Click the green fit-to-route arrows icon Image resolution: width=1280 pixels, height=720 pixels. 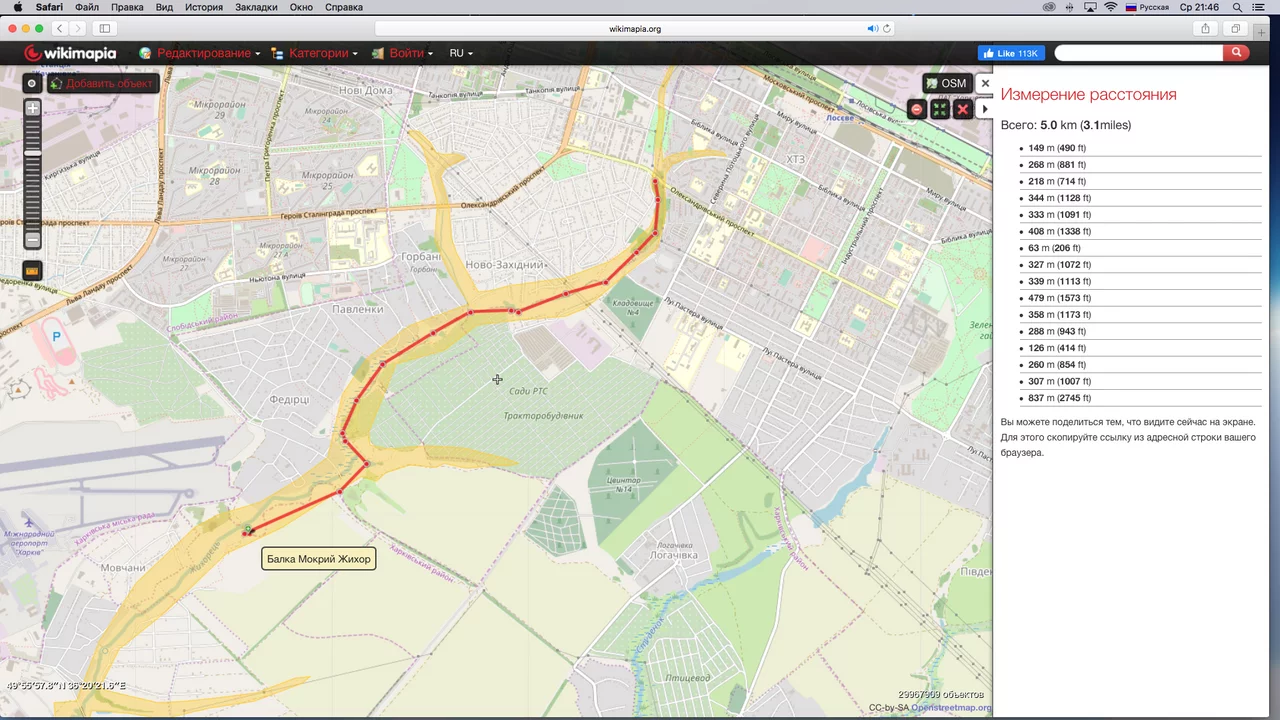coord(940,109)
